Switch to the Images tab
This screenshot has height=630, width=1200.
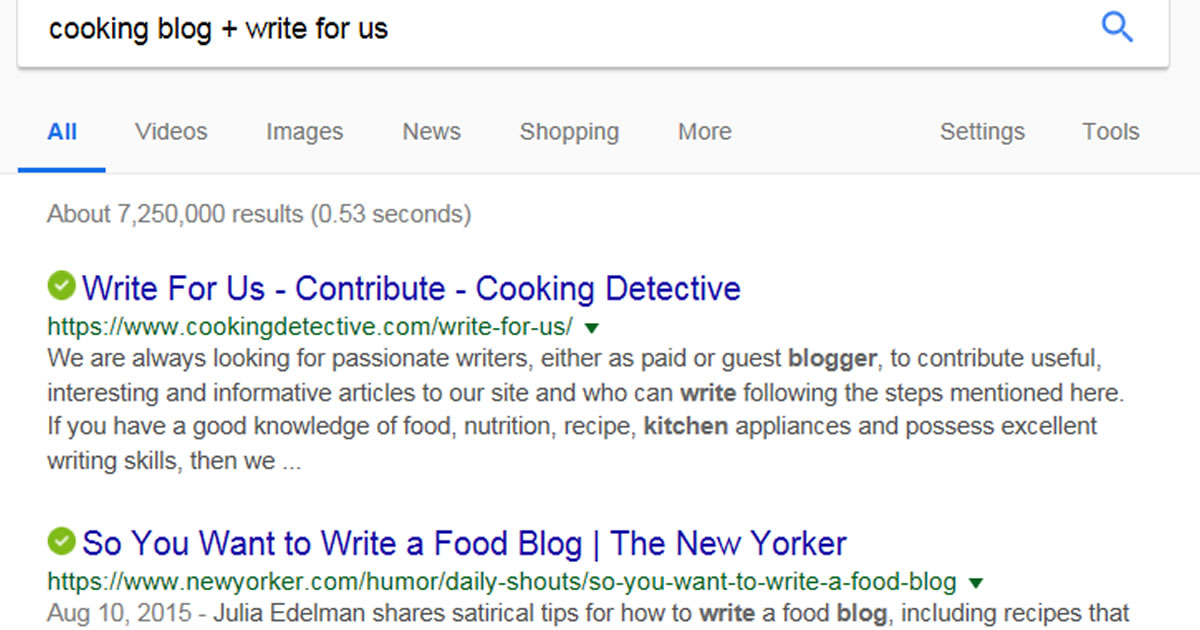[304, 132]
